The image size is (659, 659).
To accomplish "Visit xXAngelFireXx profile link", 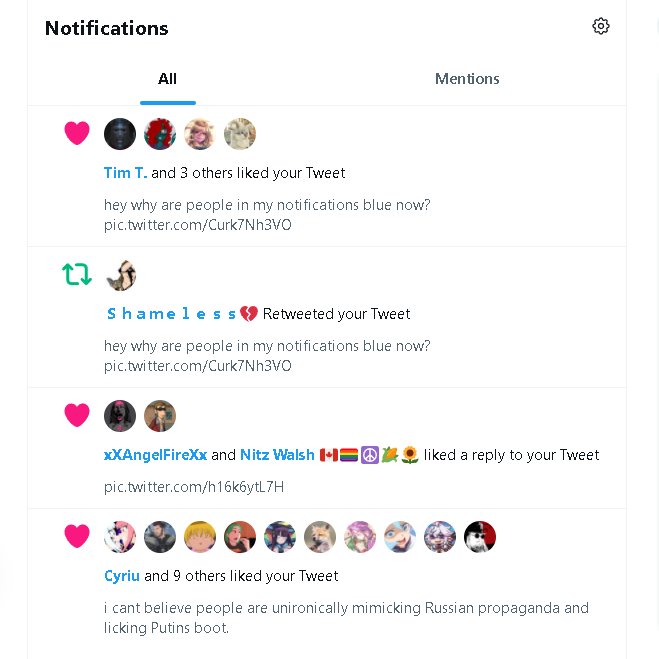I will click(156, 455).
